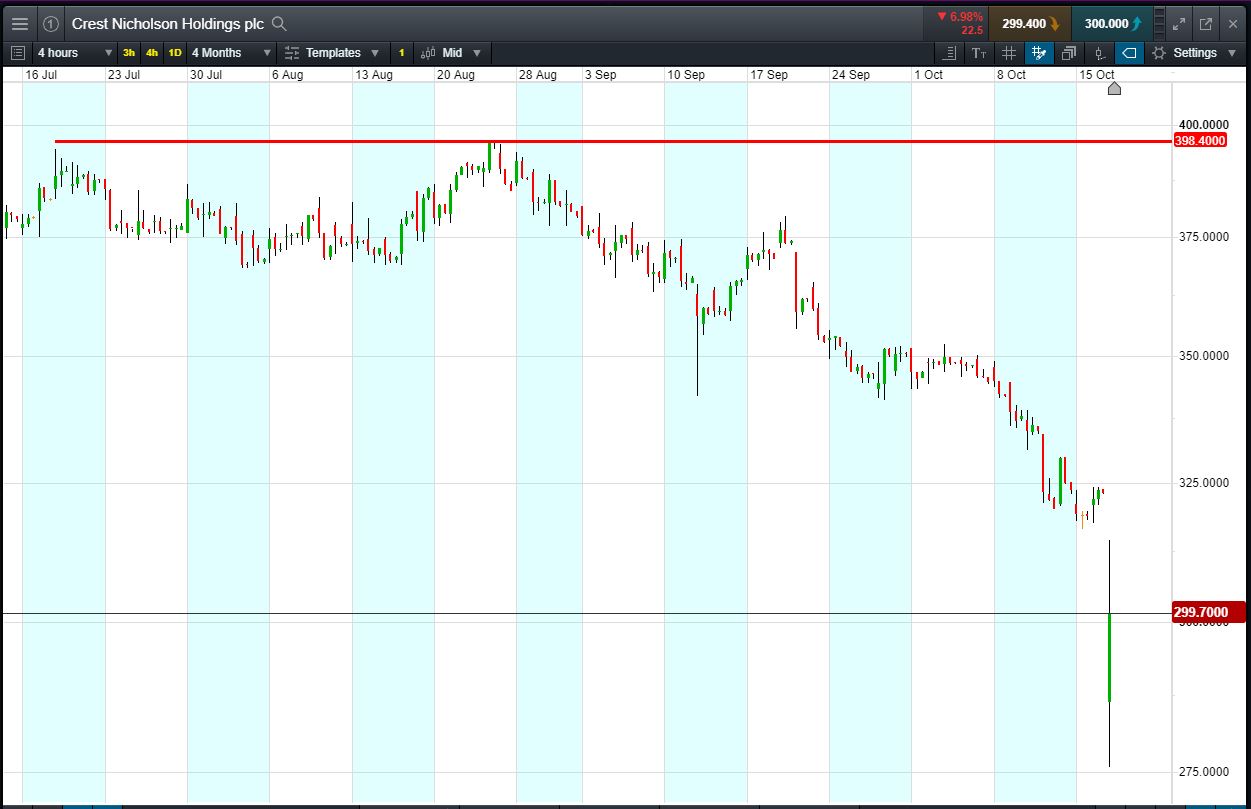1251x809 pixels.
Task: Close the Crest Nicholson chart panel
Action: click(1233, 24)
